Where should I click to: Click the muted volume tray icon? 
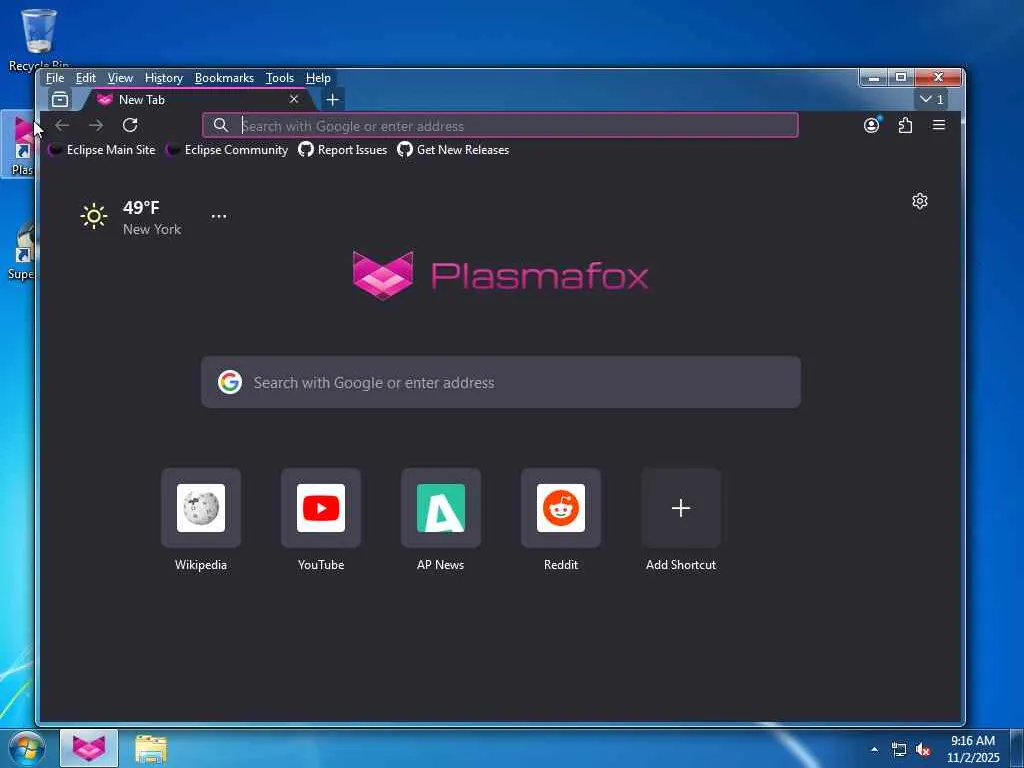pos(923,750)
